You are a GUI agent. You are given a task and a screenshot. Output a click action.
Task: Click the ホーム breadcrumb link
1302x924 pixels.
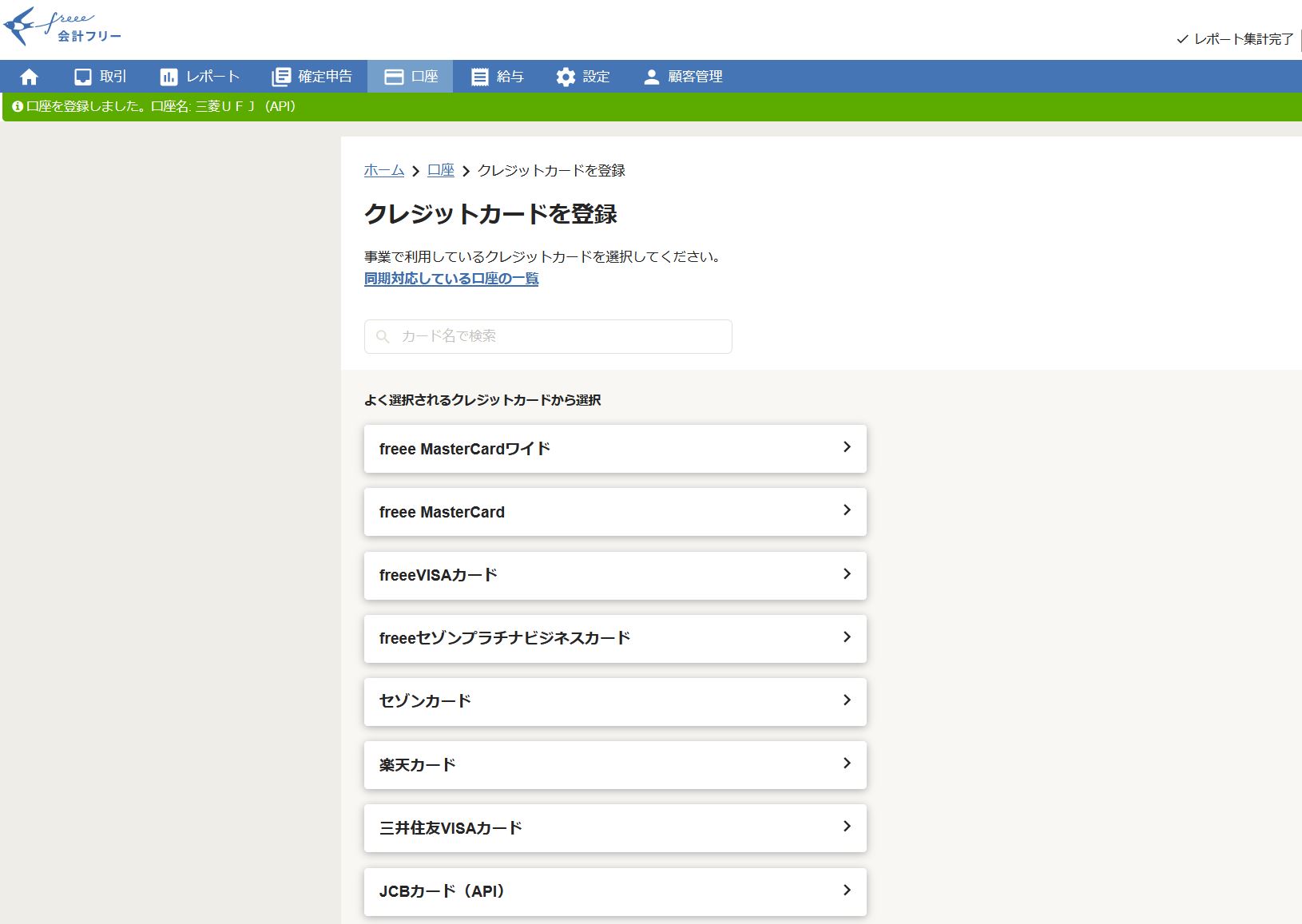(x=384, y=170)
